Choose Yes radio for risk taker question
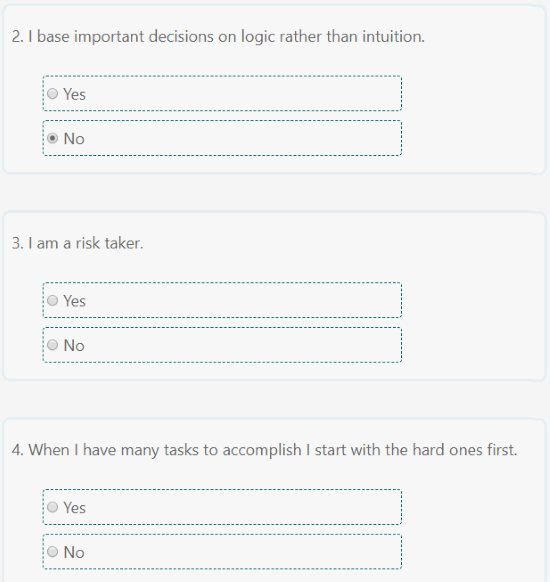Viewport: 550px width, 582px height. click(53, 300)
